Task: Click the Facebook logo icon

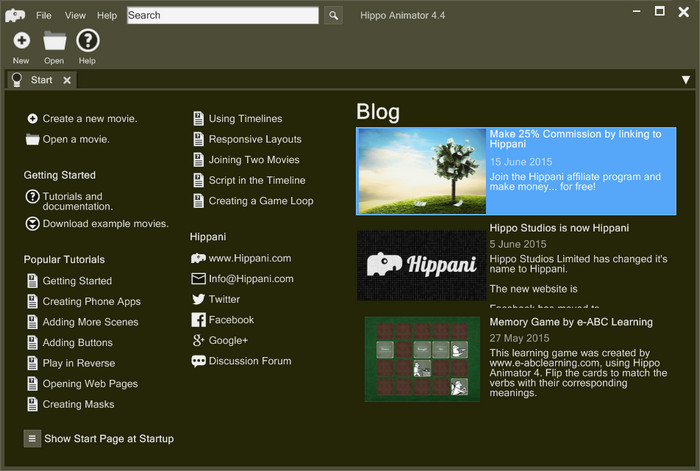Action: pos(198,320)
